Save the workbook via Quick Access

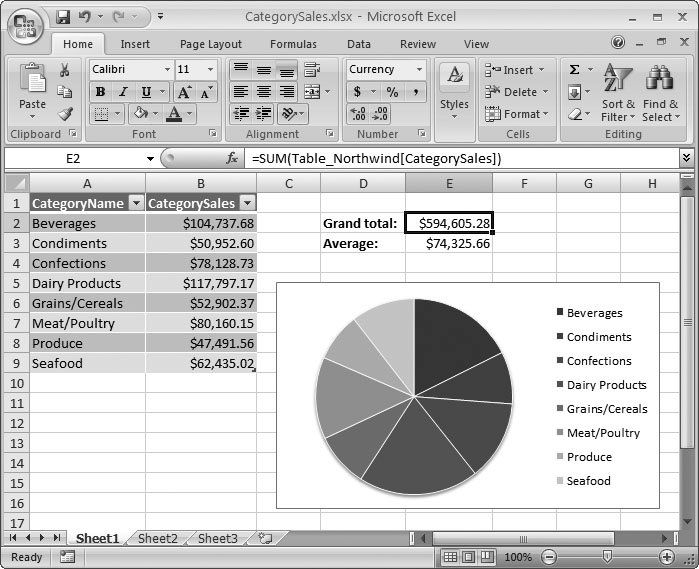[63, 17]
